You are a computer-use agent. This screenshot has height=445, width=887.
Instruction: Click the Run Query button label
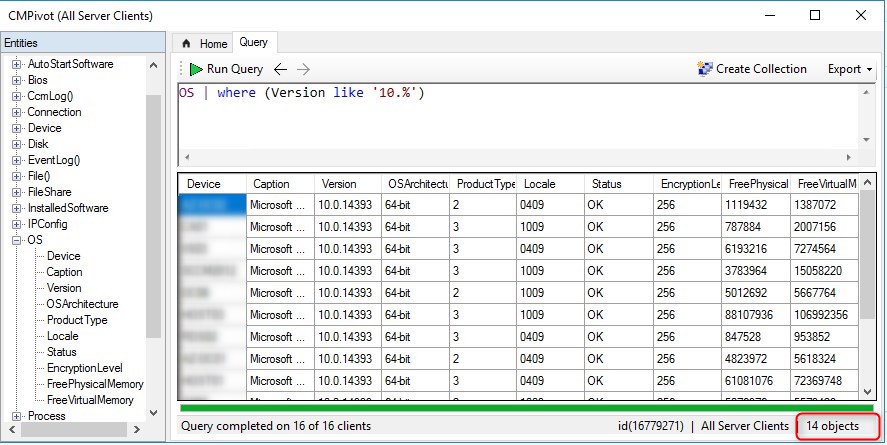click(x=235, y=69)
